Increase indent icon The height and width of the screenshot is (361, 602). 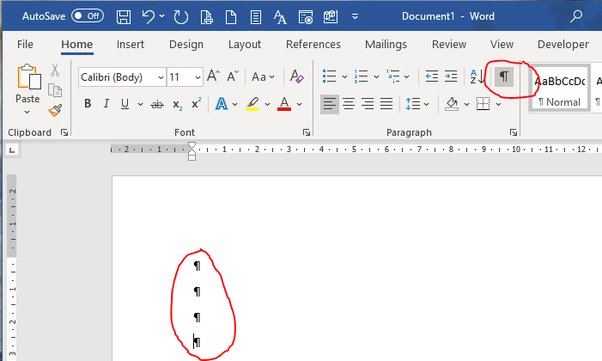[x=451, y=76]
